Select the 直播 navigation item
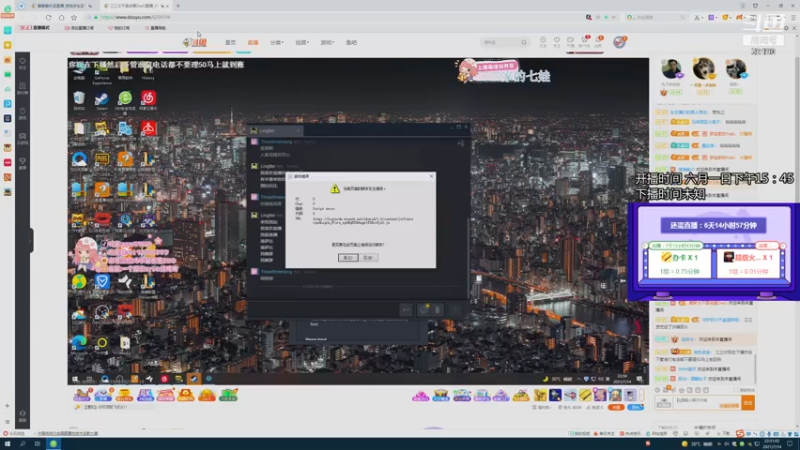This screenshot has height=450, width=800. (253, 42)
